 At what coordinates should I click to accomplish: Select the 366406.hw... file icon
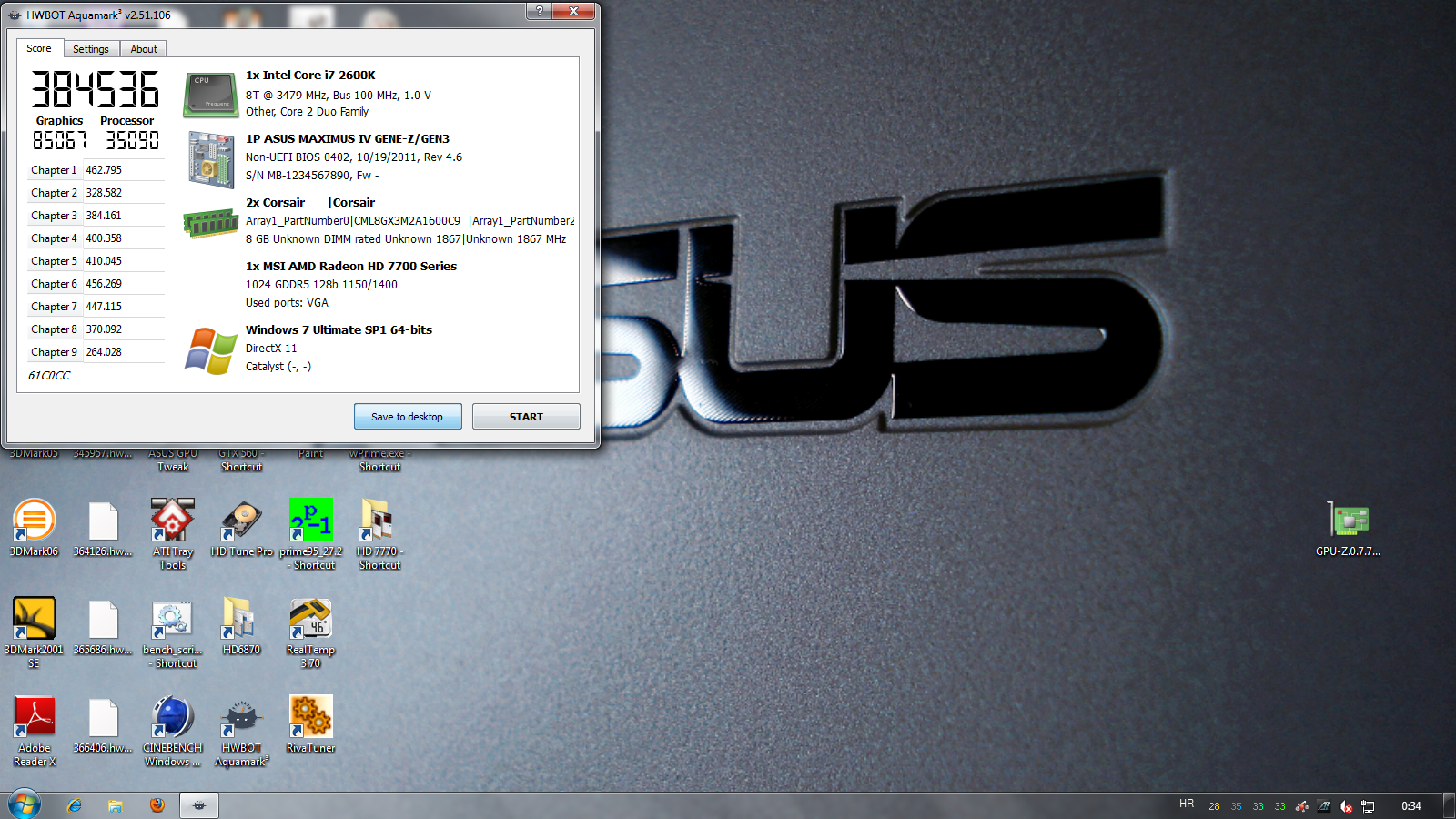(103, 724)
